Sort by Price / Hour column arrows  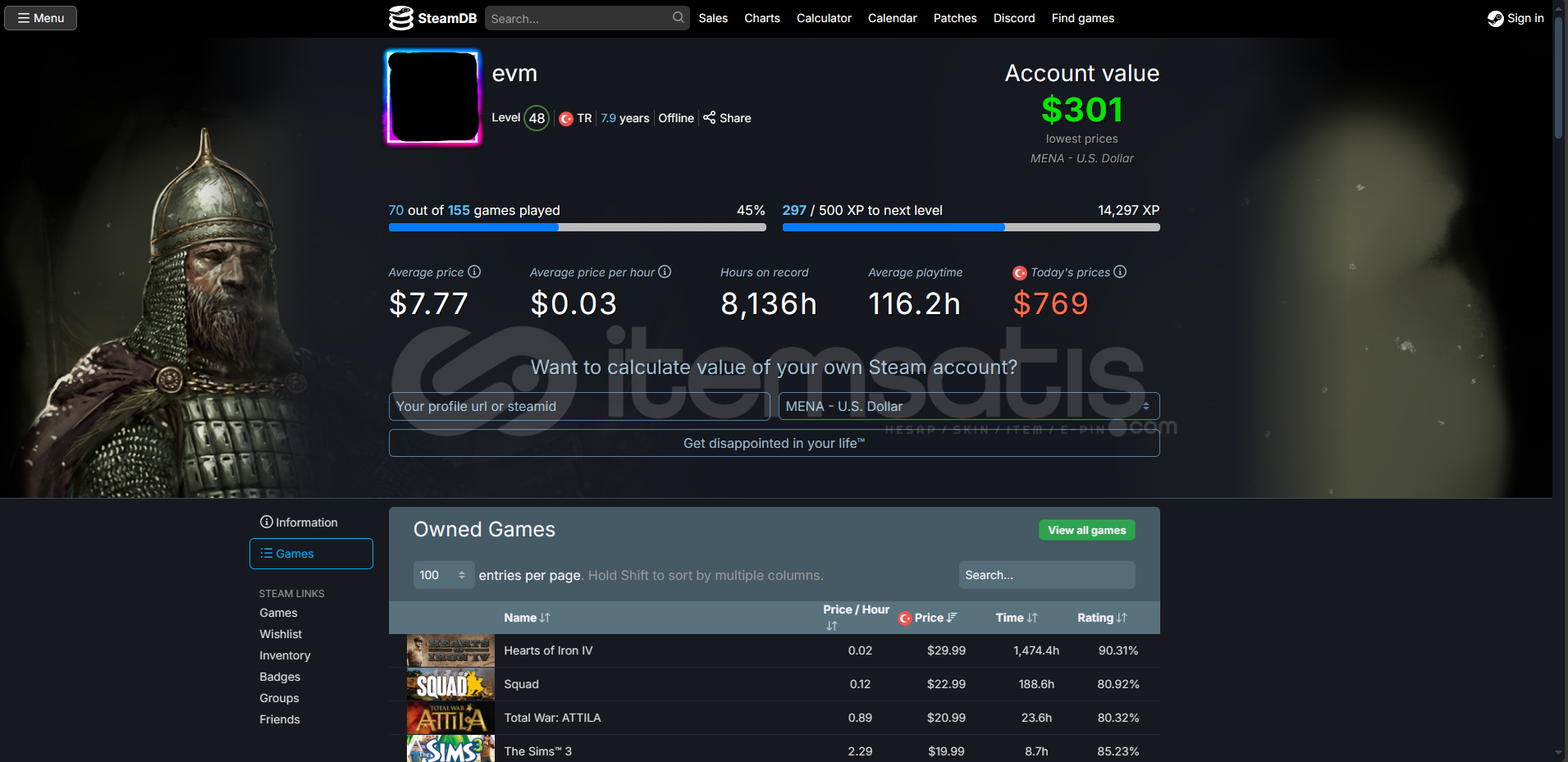[832, 626]
